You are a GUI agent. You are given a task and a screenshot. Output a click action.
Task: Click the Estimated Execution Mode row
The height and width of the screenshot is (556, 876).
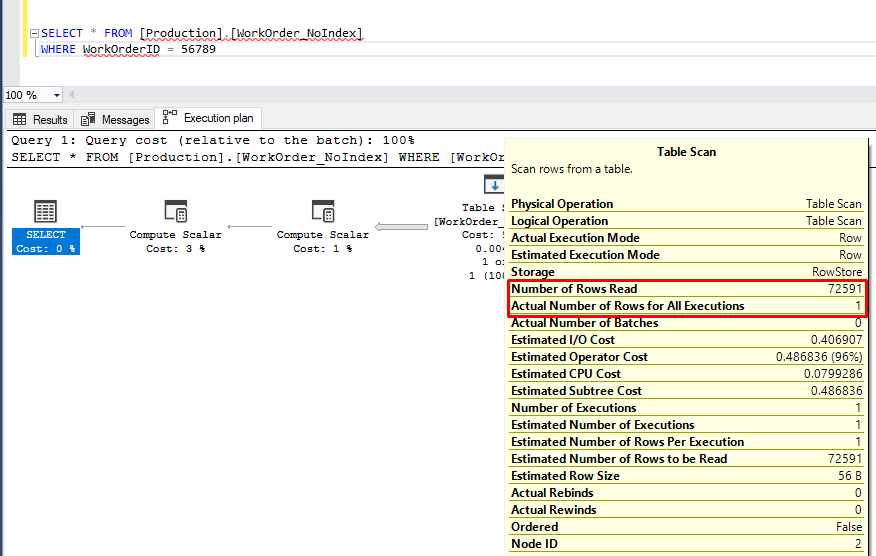686,255
